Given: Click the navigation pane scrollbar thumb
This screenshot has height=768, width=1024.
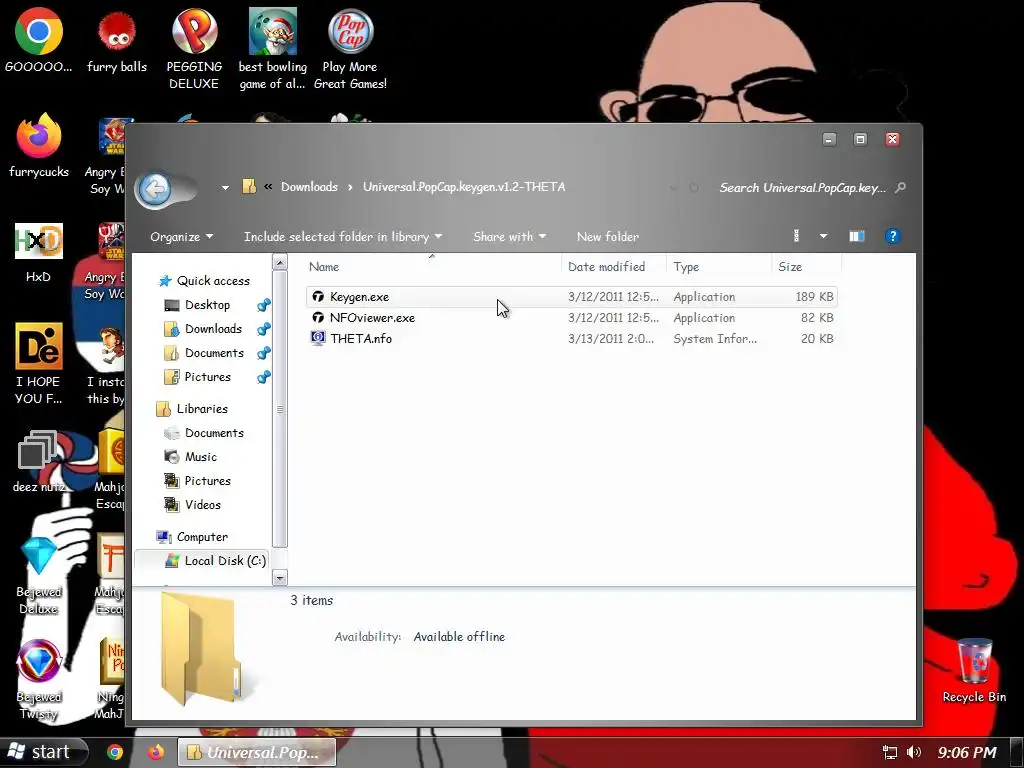Looking at the screenshot, I should tap(280, 409).
